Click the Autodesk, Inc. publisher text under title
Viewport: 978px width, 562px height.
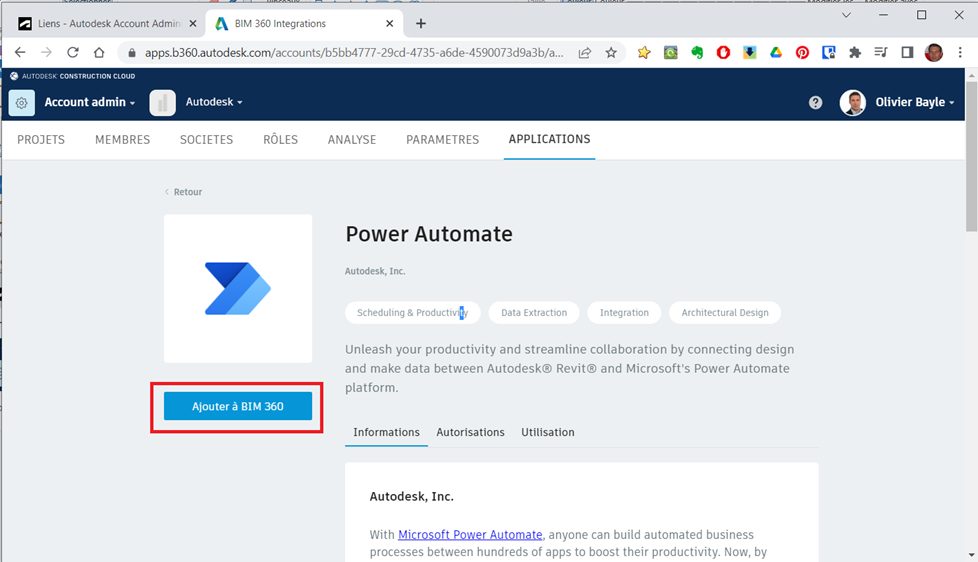click(x=375, y=271)
